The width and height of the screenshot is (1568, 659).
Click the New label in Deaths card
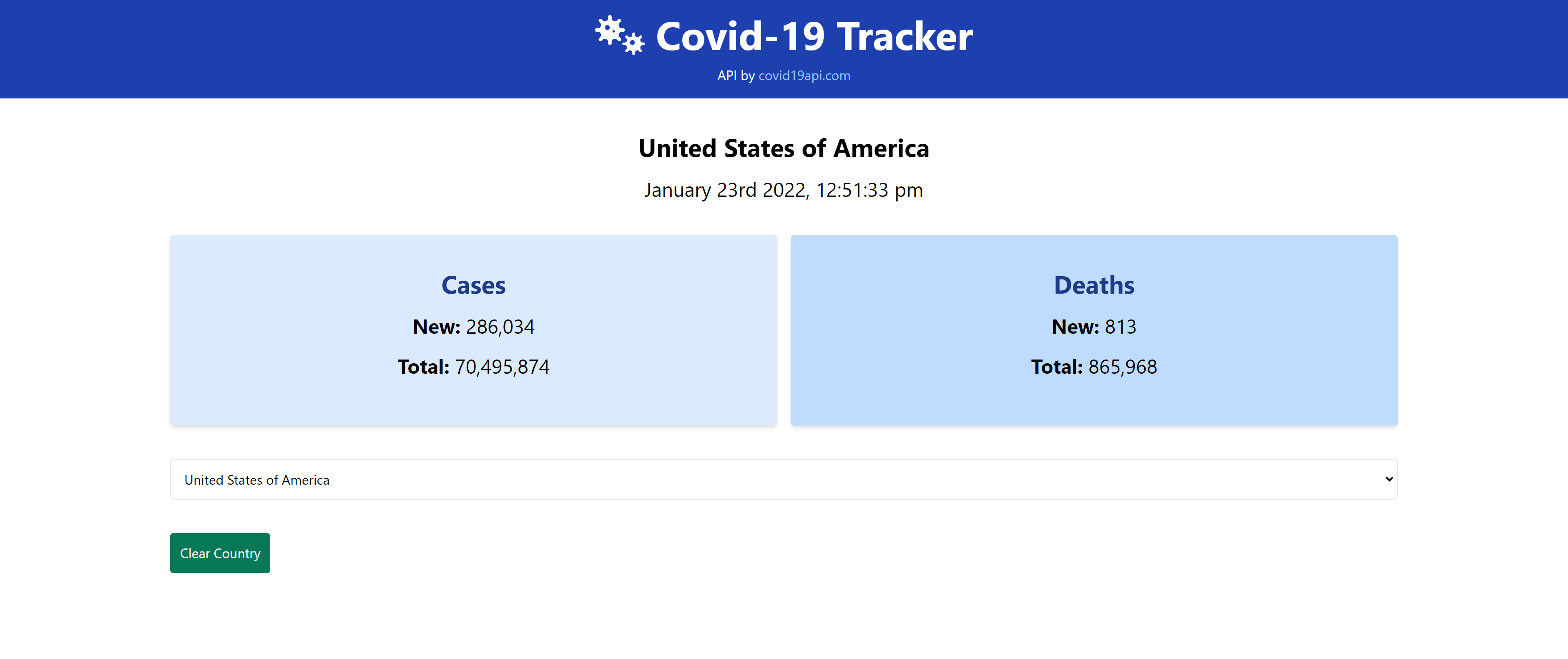pyautogui.click(x=1075, y=327)
